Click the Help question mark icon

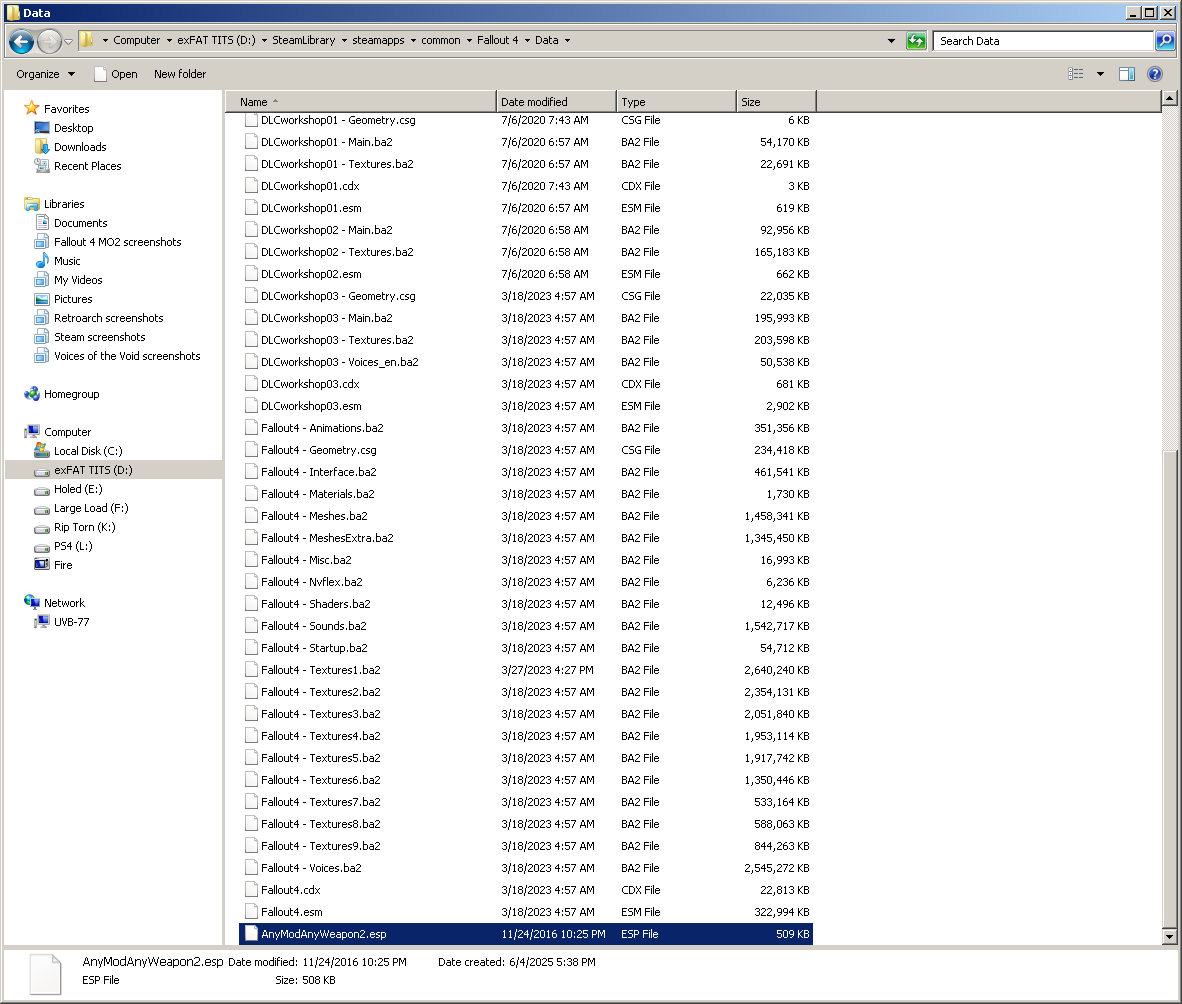tap(1155, 74)
